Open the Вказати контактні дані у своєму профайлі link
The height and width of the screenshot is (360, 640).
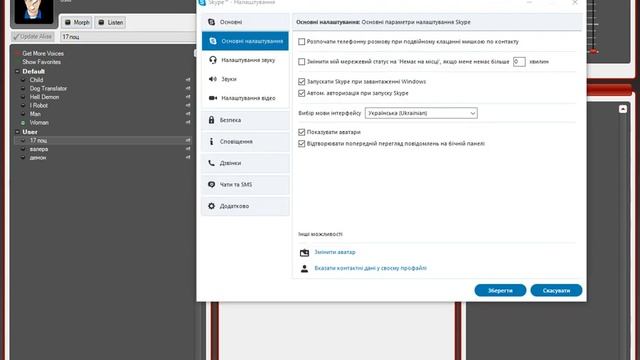(x=370, y=268)
